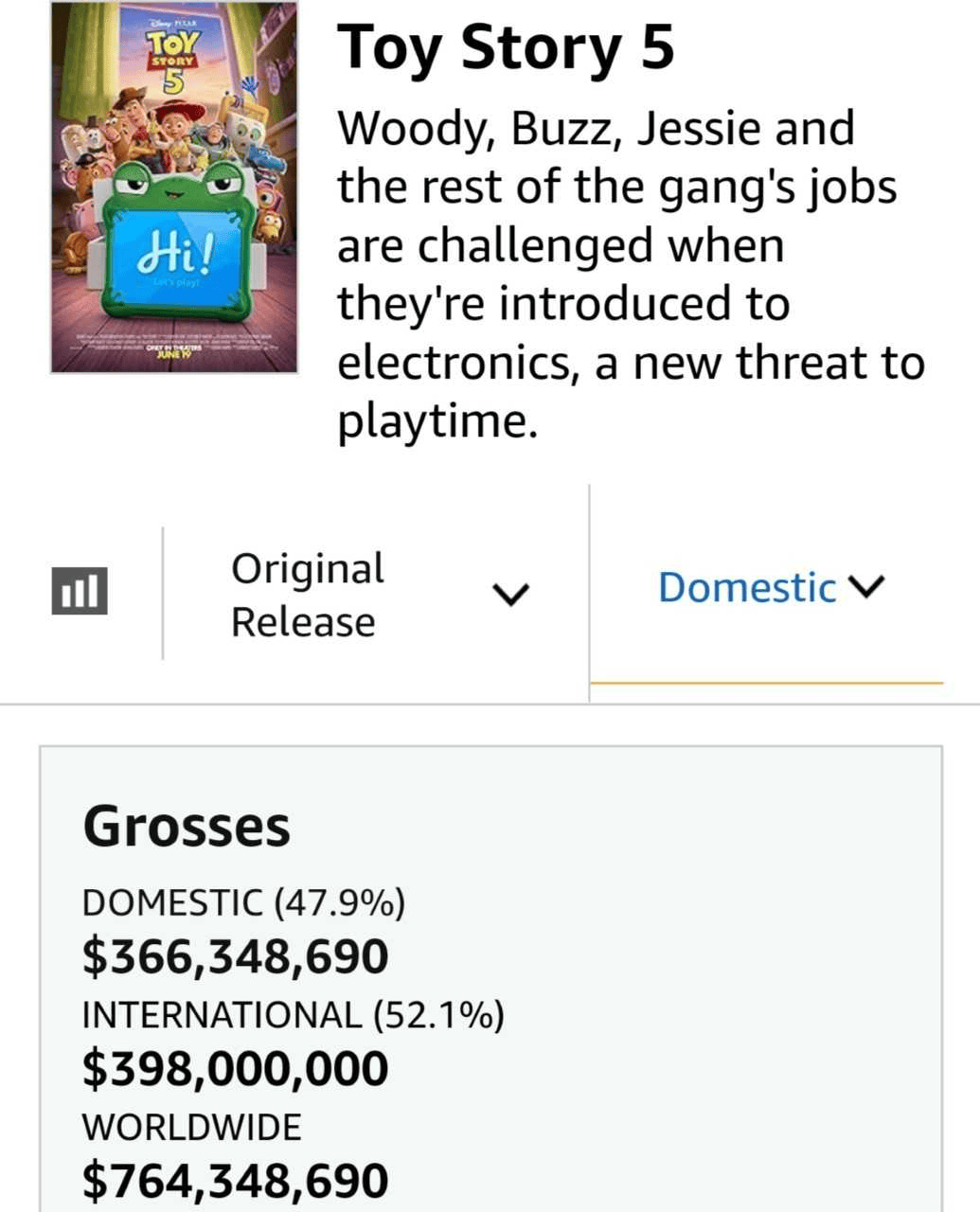Click the chevron arrow next to Domestic
Screen dimensions: 980x1212
[868, 587]
